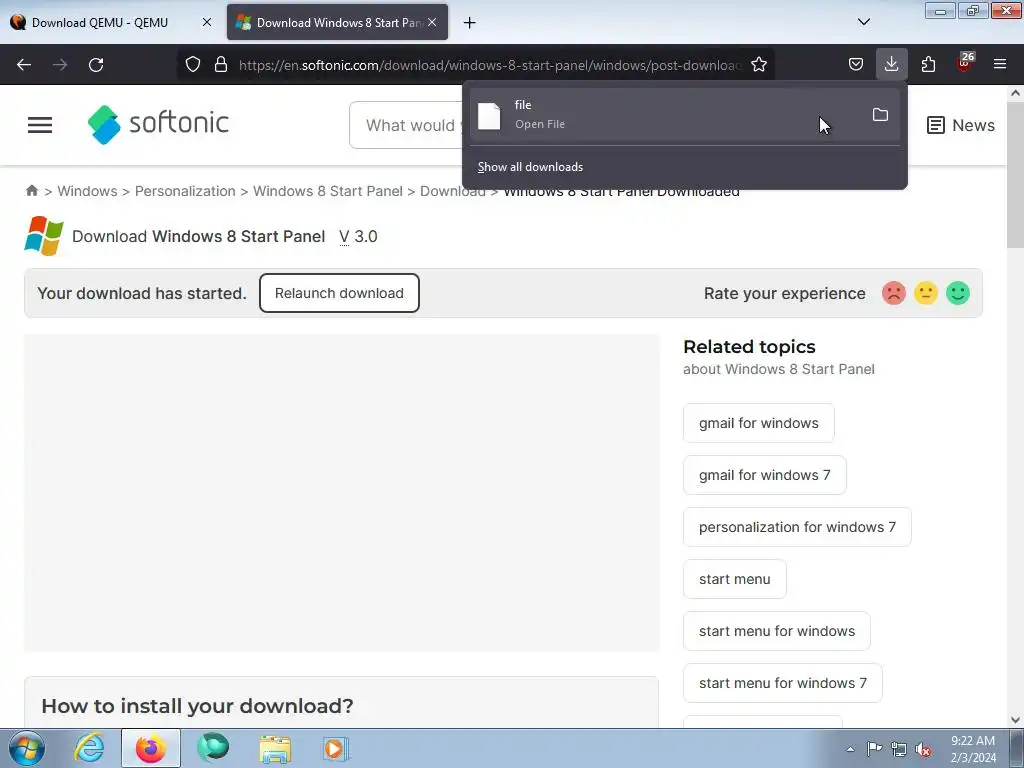Click the Softonic search input field
The height and width of the screenshot is (768, 1024).
tap(406, 125)
